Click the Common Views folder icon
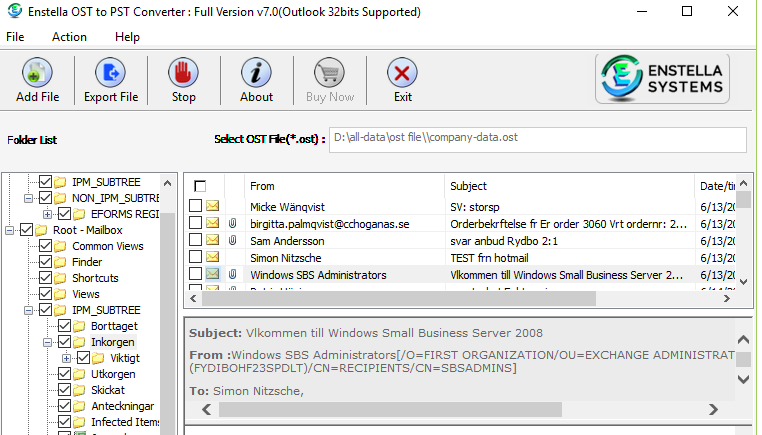762x435 pixels. [x=60, y=246]
